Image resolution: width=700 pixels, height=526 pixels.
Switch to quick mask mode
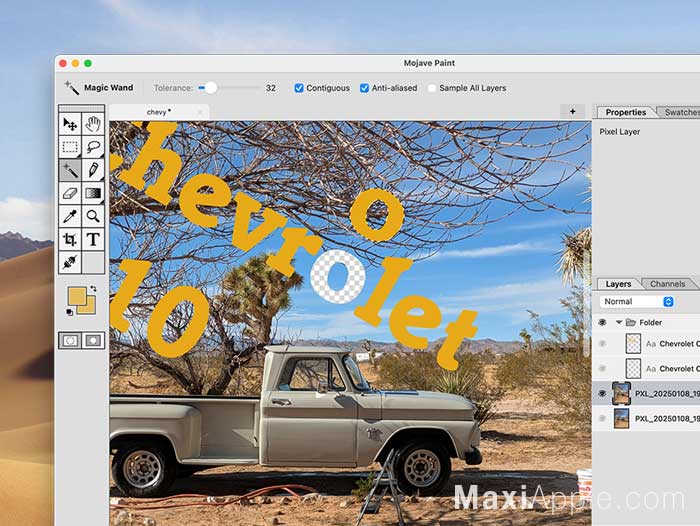tap(93, 341)
